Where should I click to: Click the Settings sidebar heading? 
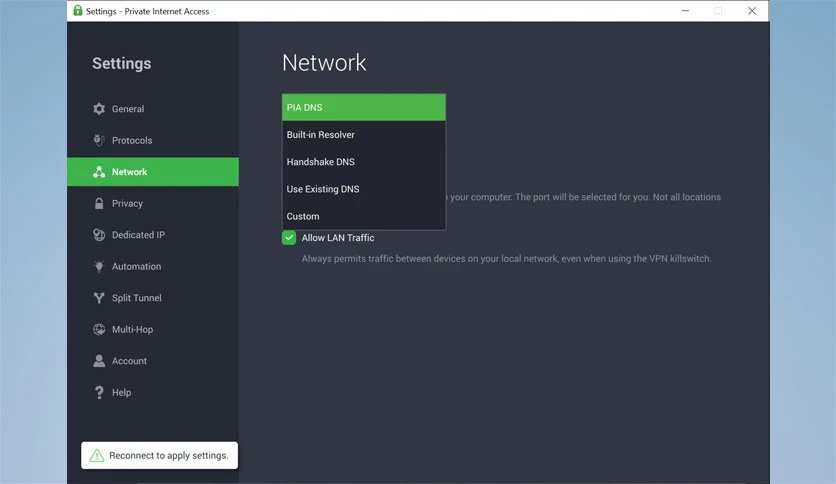[122, 63]
